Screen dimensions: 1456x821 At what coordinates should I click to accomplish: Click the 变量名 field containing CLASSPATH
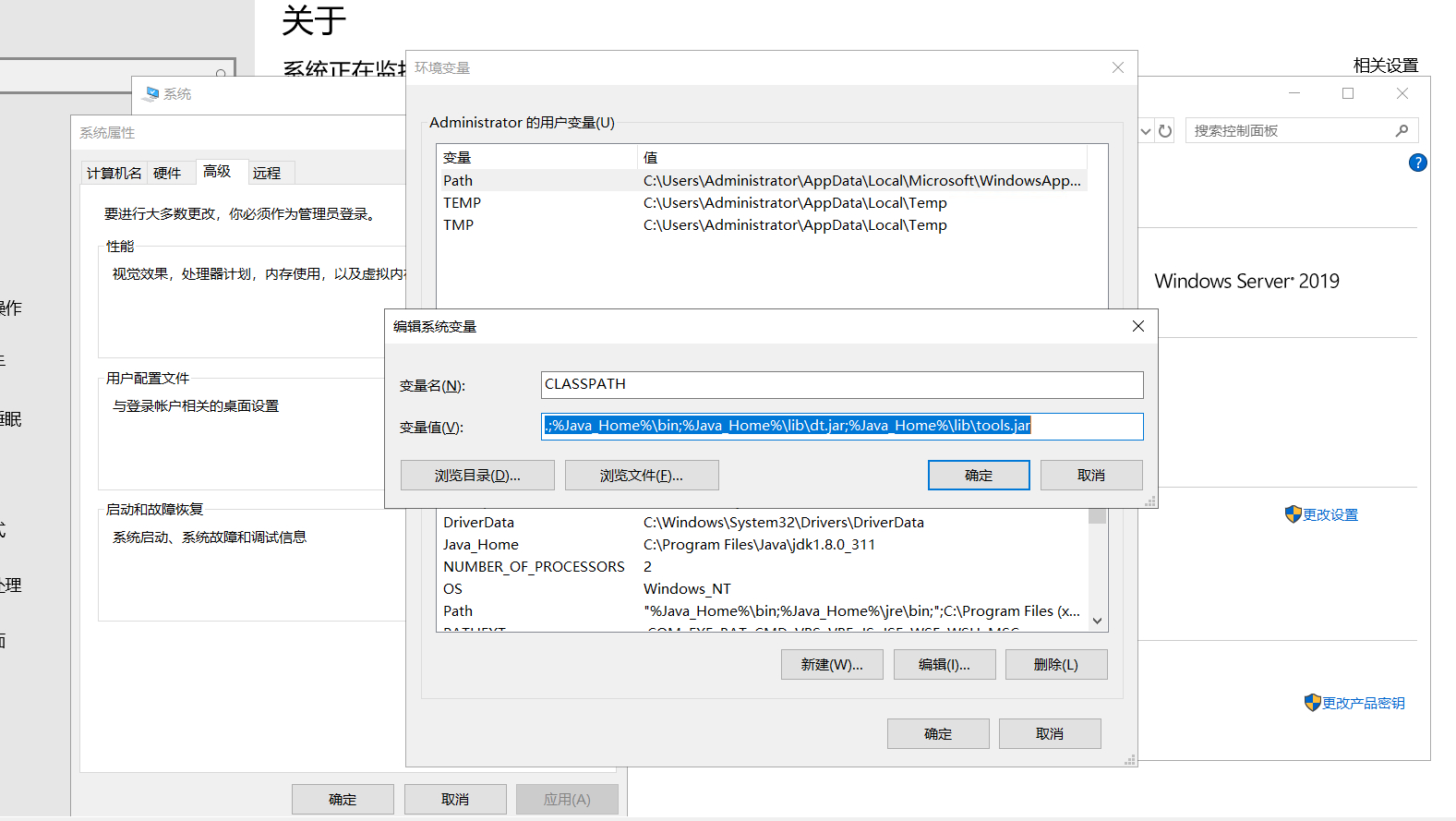pyautogui.click(x=842, y=384)
